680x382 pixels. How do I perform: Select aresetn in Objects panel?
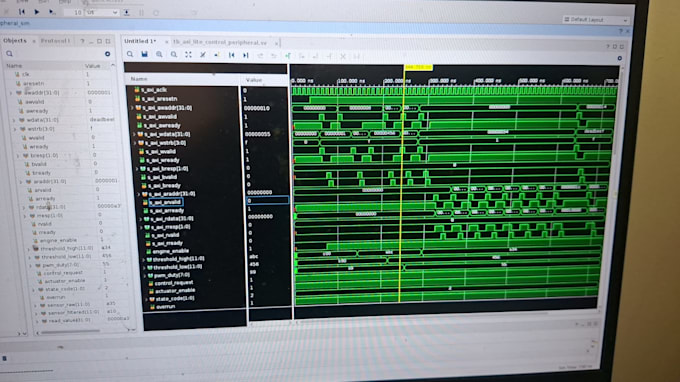(33, 83)
